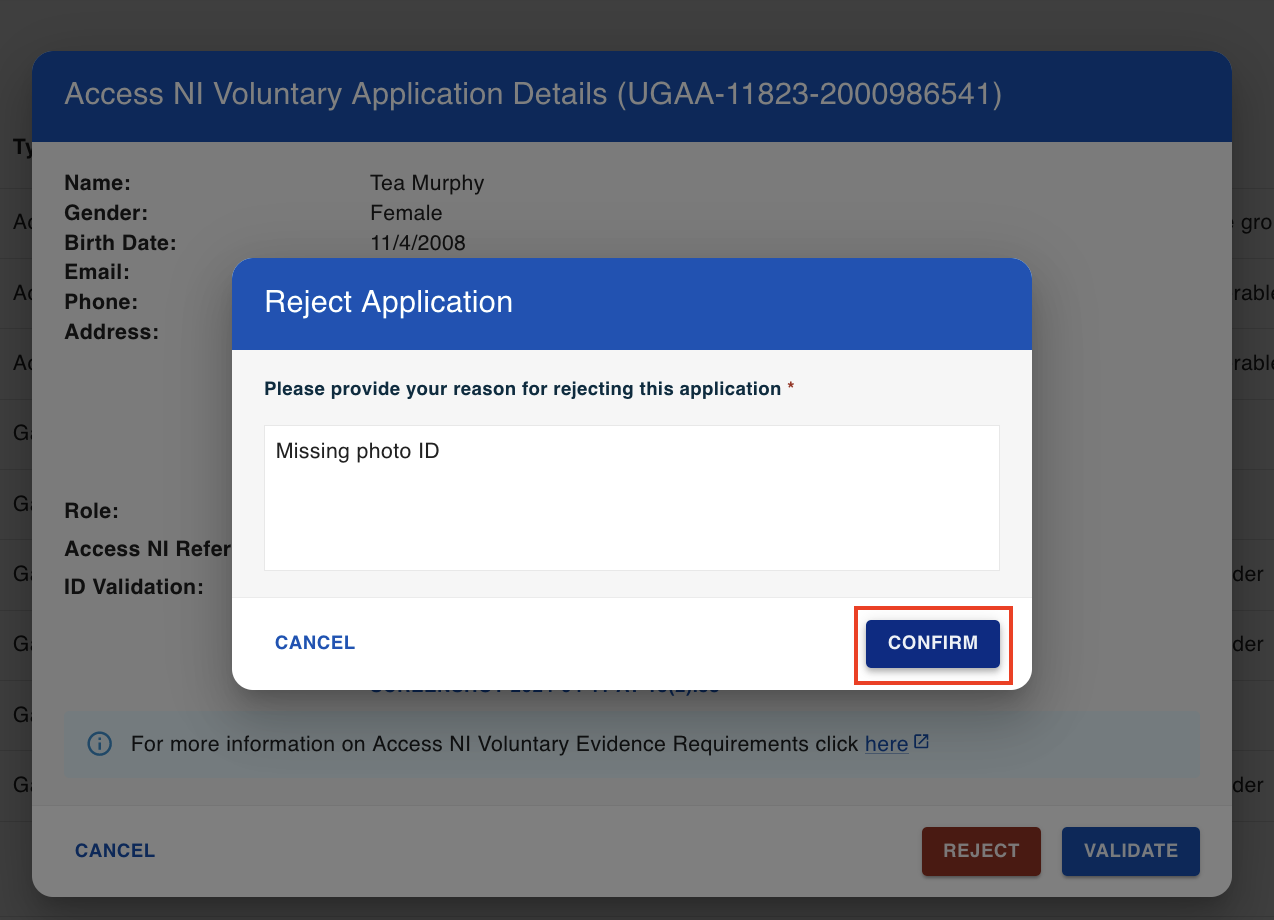Click the external link icon beside "here"
Image resolution: width=1274 pixels, height=920 pixels.
(x=922, y=743)
